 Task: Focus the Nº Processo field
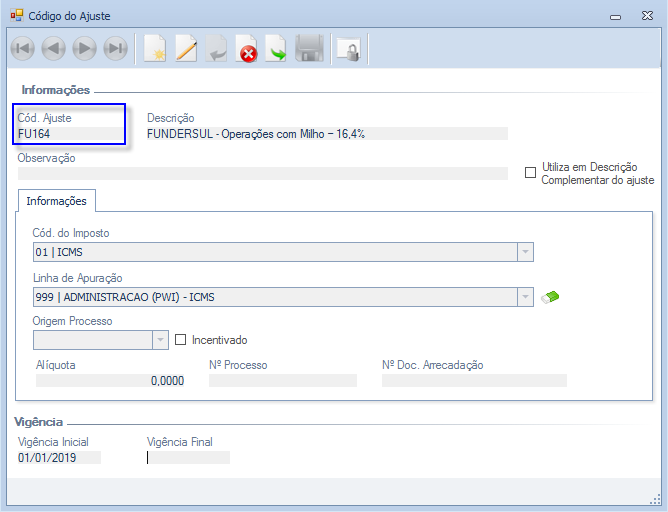283,380
